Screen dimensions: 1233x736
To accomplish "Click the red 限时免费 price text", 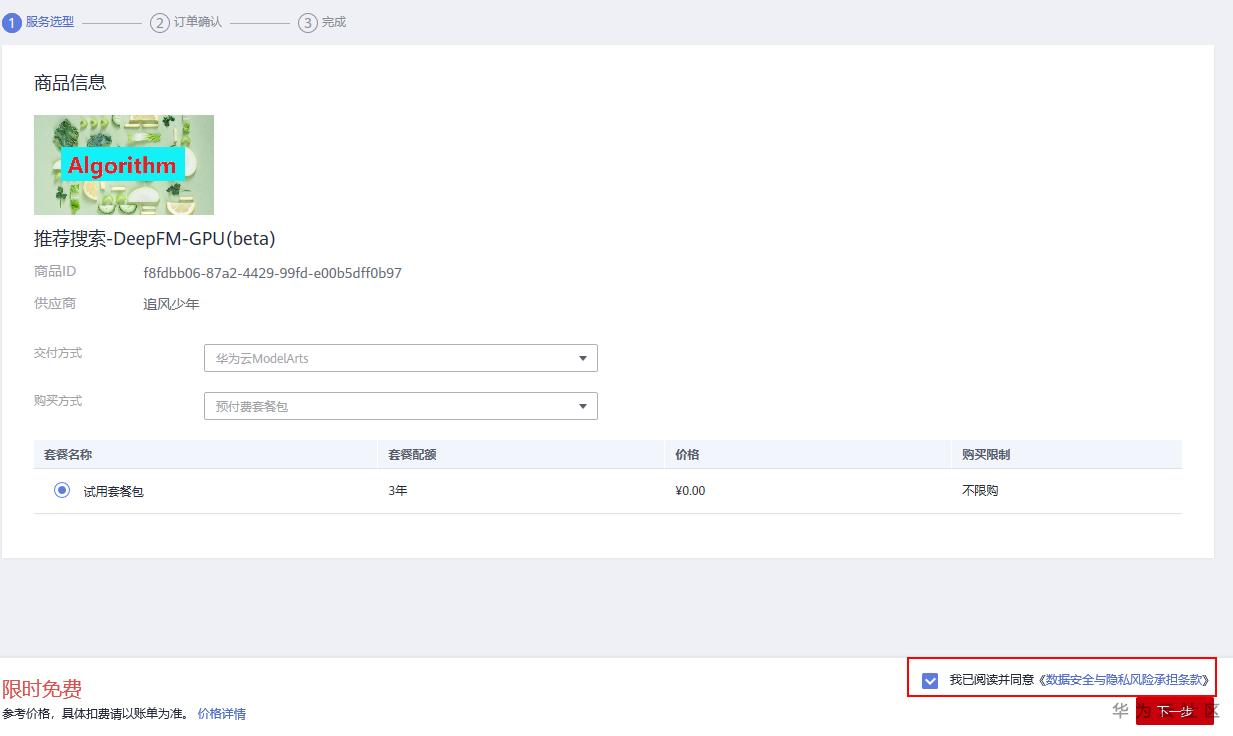I will 42,689.
